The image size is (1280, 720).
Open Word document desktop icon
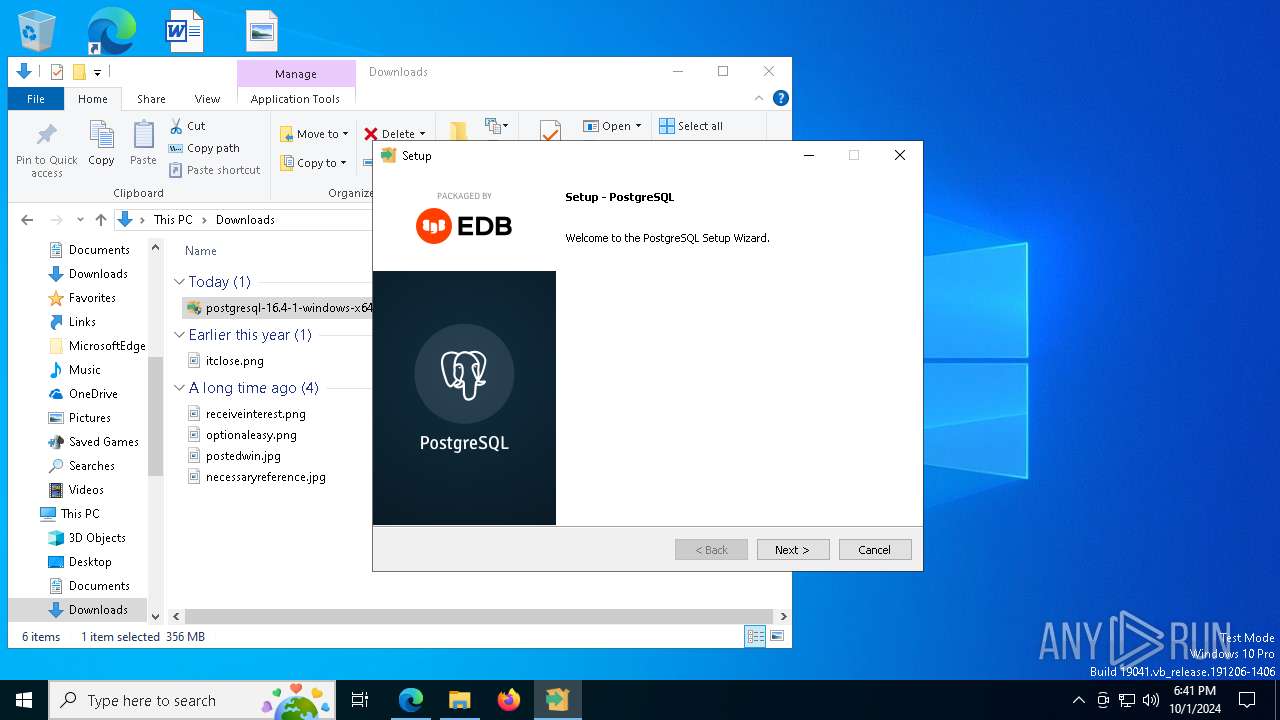click(x=185, y=31)
